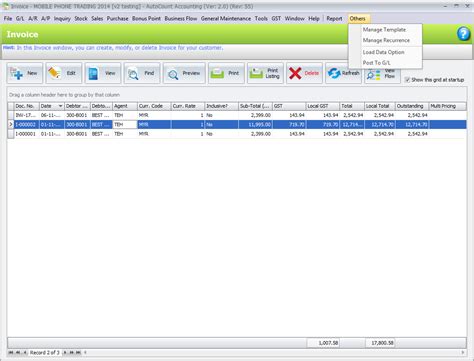The image size is (474, 361).
Task: Refresh the invoice list
Action: coord(343,73)
